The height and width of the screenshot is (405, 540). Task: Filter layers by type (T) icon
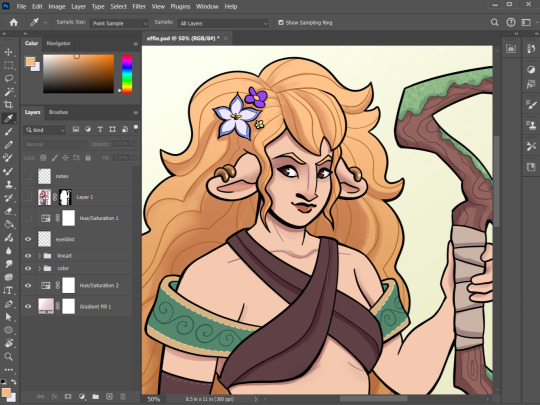100,129
